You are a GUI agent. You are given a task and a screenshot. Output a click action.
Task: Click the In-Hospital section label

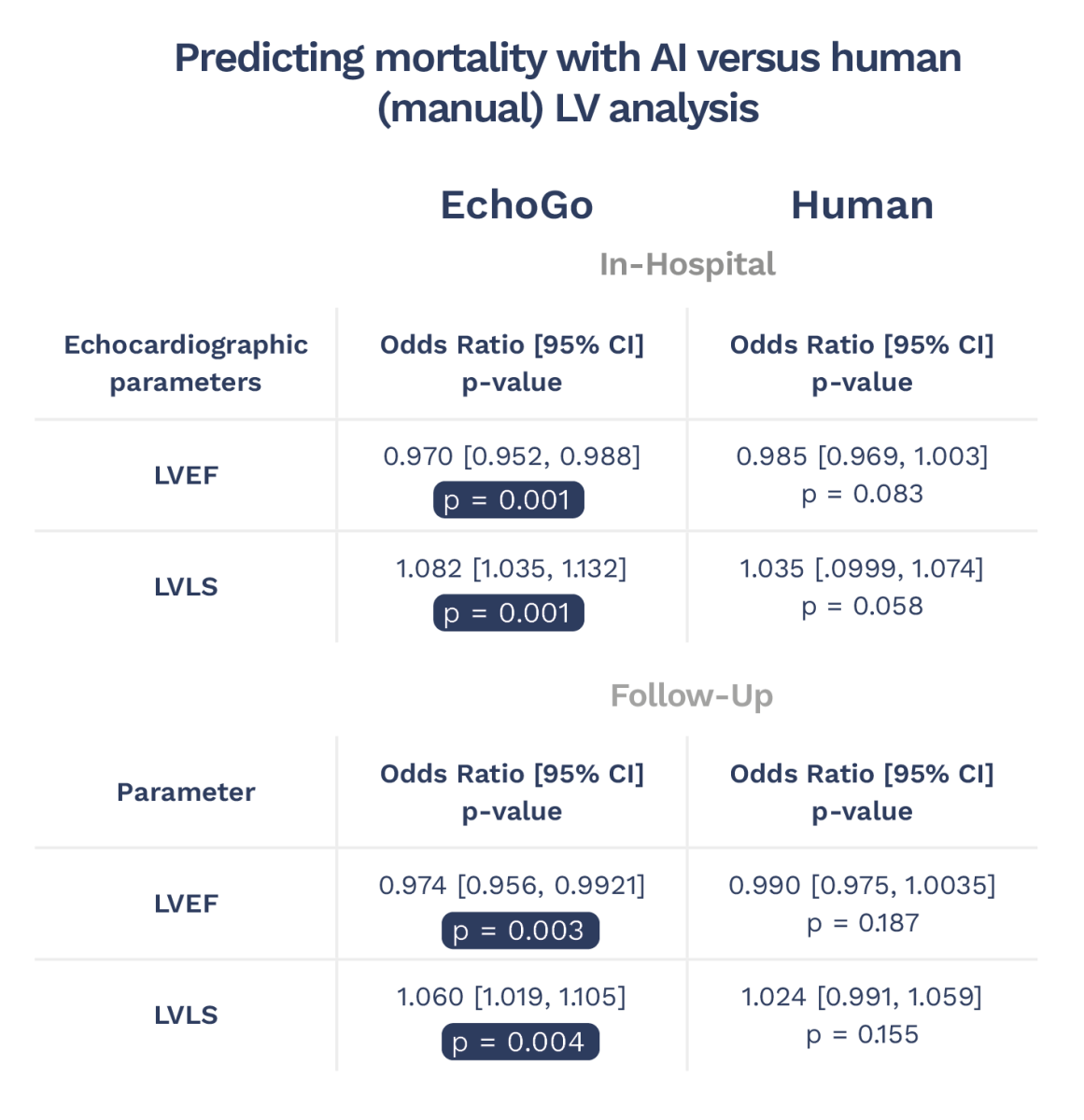point(687,264)
